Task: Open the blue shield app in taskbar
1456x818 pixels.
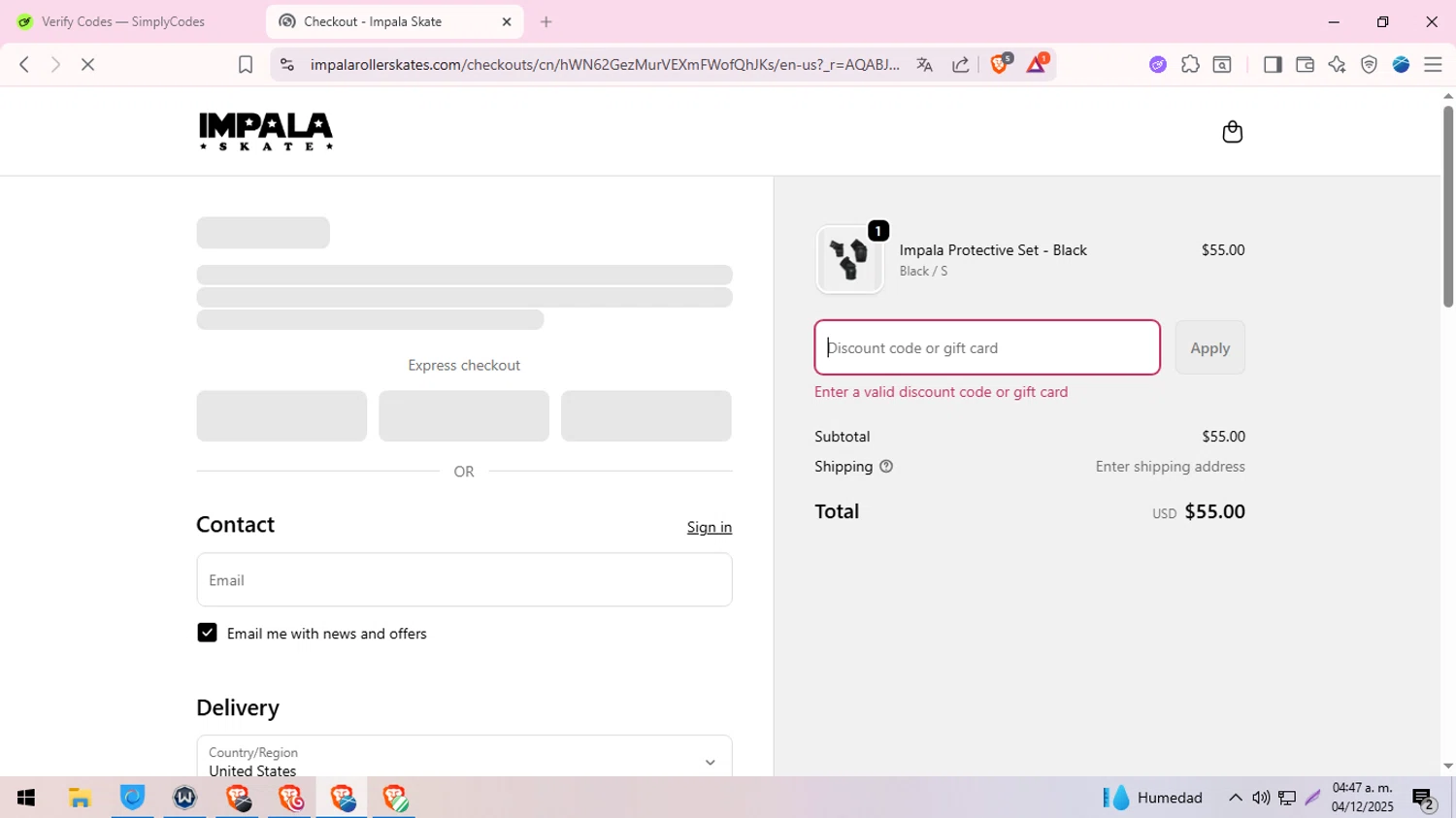Action: [x=132, y=798]
